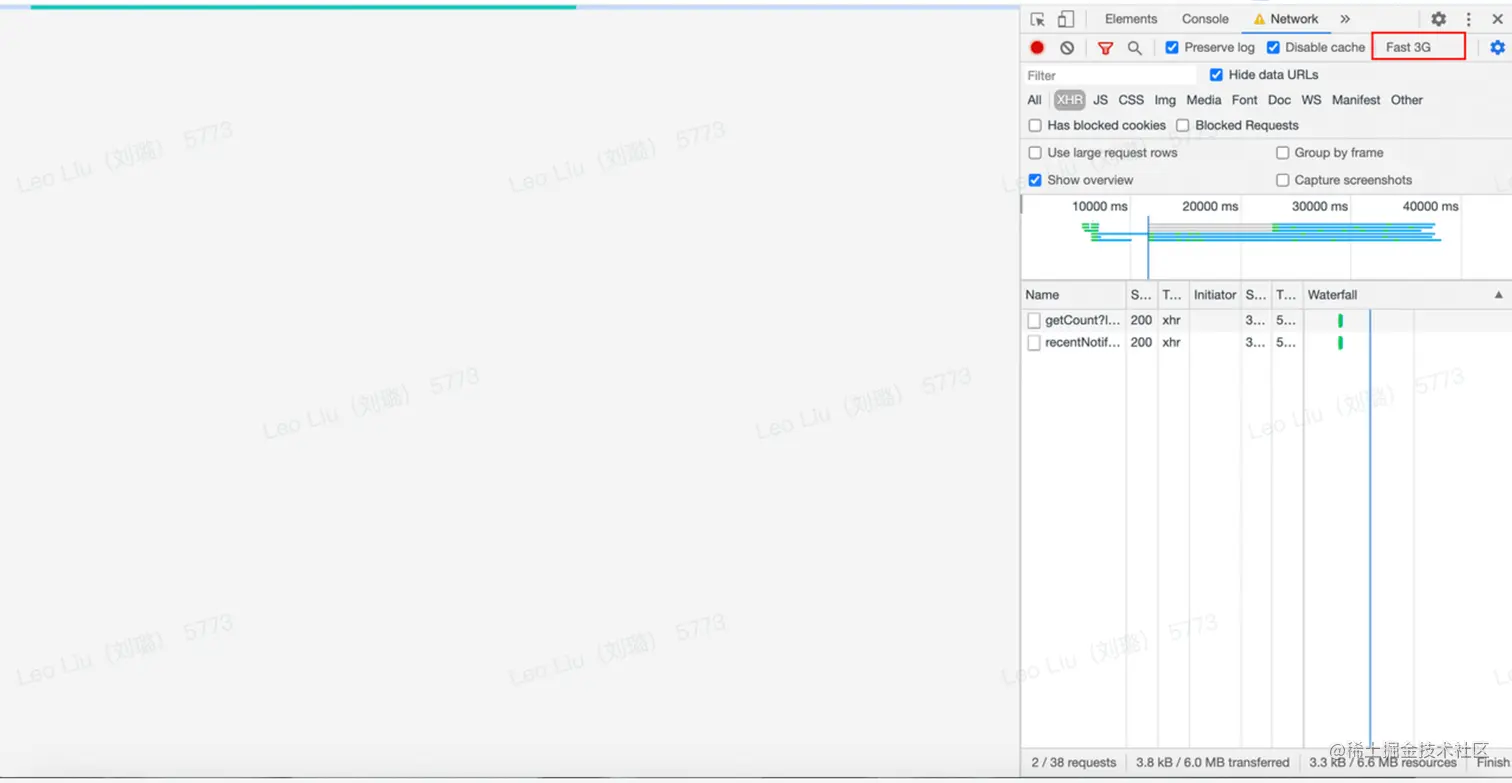Select the Network tab
Screen dimensions: 1512x783
tap(1286, 19)
